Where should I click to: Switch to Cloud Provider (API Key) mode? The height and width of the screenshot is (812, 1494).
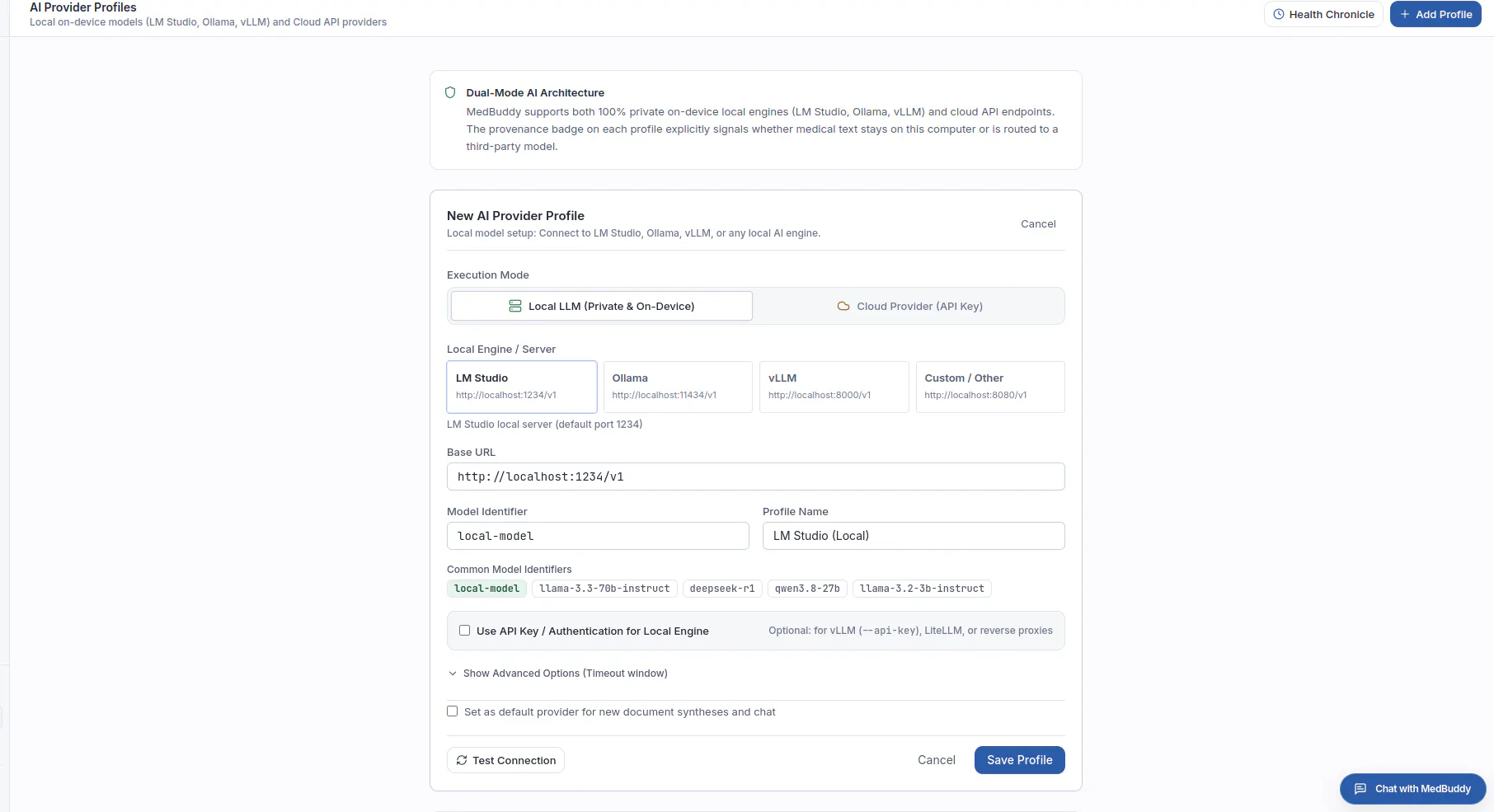click(x=910, y=306)
